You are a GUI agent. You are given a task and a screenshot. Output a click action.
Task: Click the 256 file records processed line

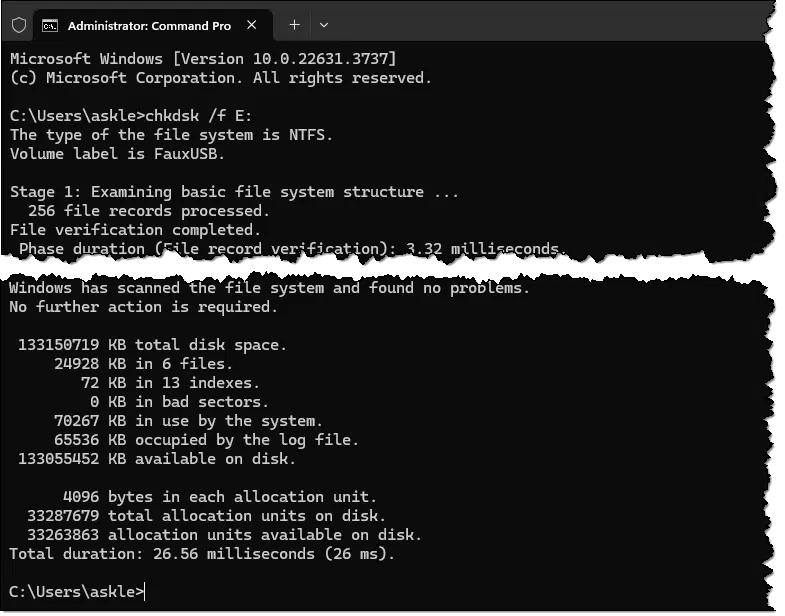pyautogui.click(x=149, y=211)
